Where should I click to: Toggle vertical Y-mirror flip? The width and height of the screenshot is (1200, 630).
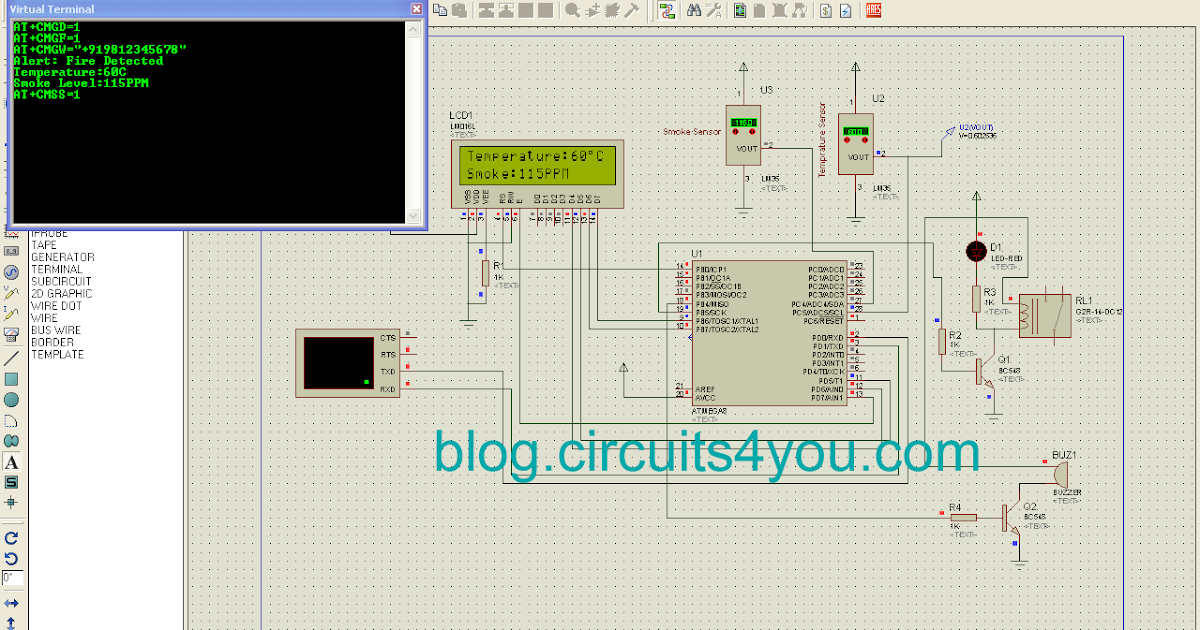(x=10, y=624)
